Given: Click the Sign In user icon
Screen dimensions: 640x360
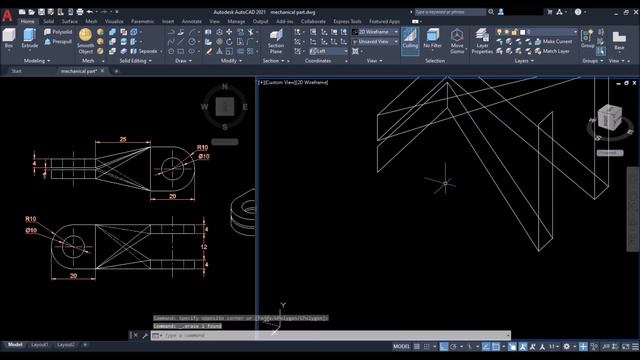Looking at the screenshot, I should pos(501,12).
